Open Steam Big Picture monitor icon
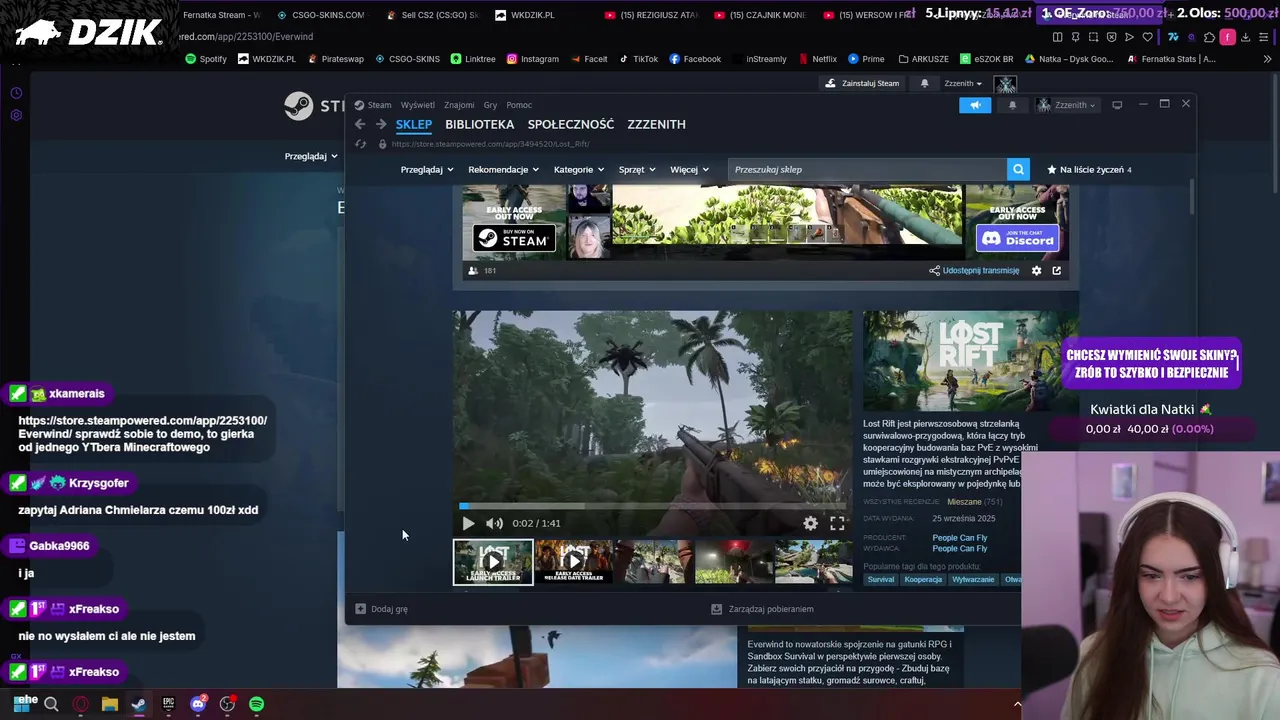The height and width of the screenshot is (720, 1280). (1117, 105)
